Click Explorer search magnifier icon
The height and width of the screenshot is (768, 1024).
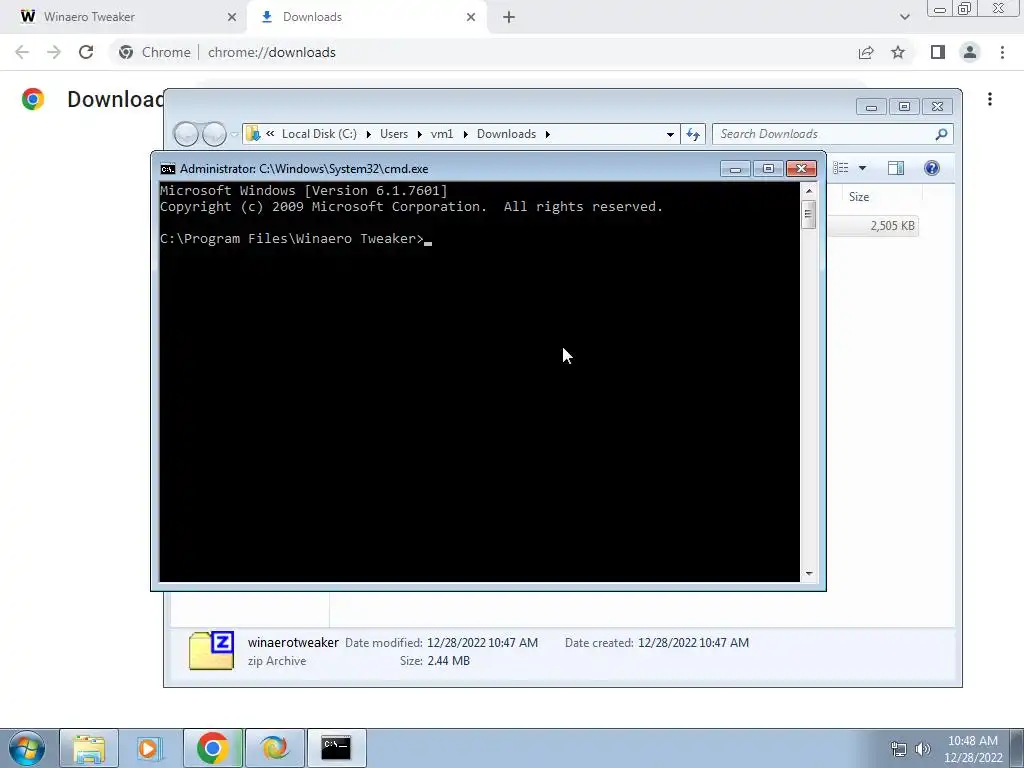click(941, 134)
